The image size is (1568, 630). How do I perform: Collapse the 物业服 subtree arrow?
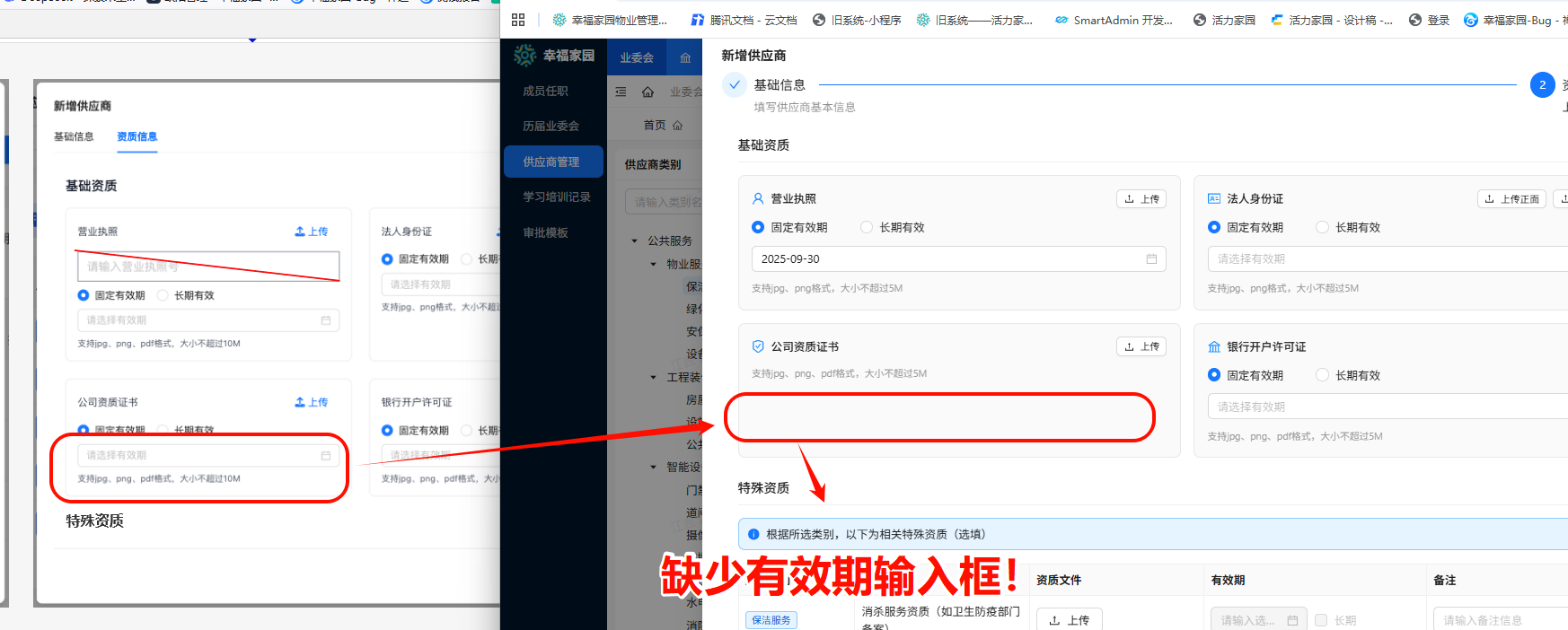click(x=653, y=264)
